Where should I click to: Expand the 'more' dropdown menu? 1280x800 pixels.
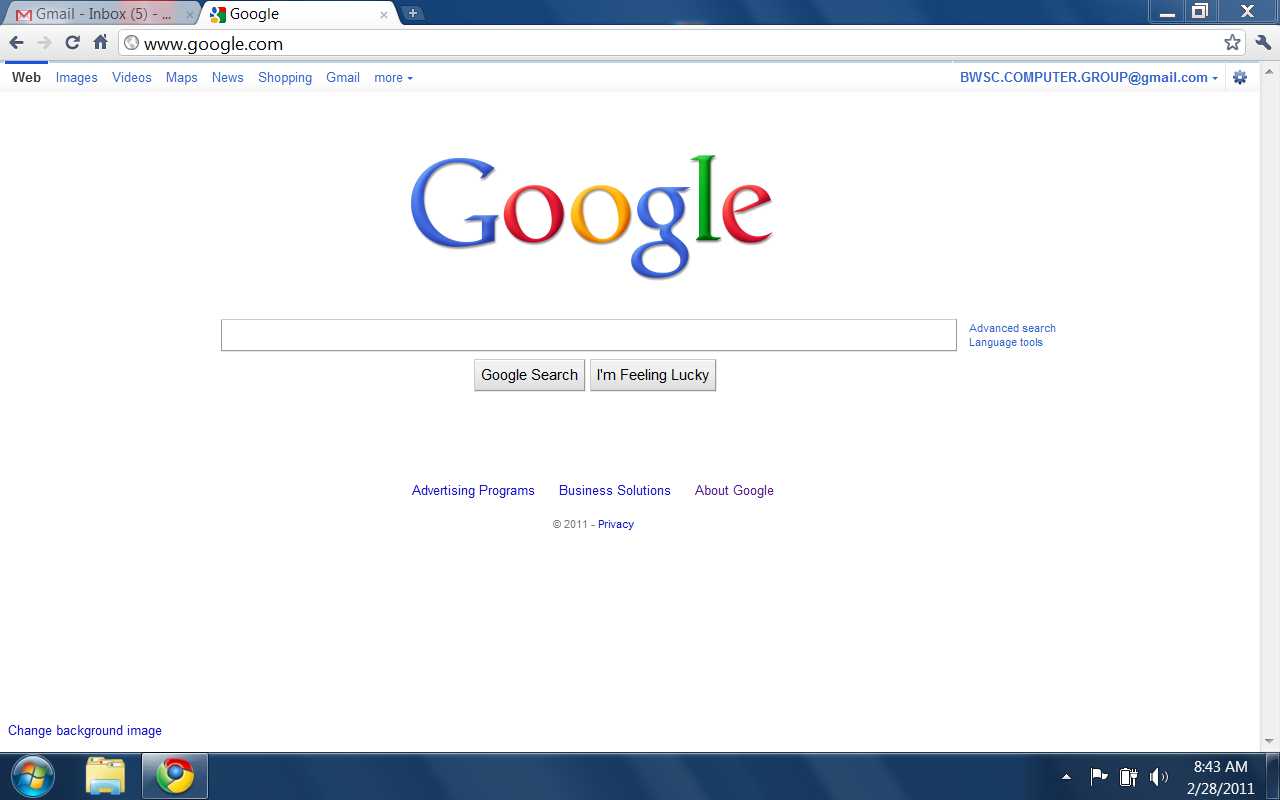393,77
